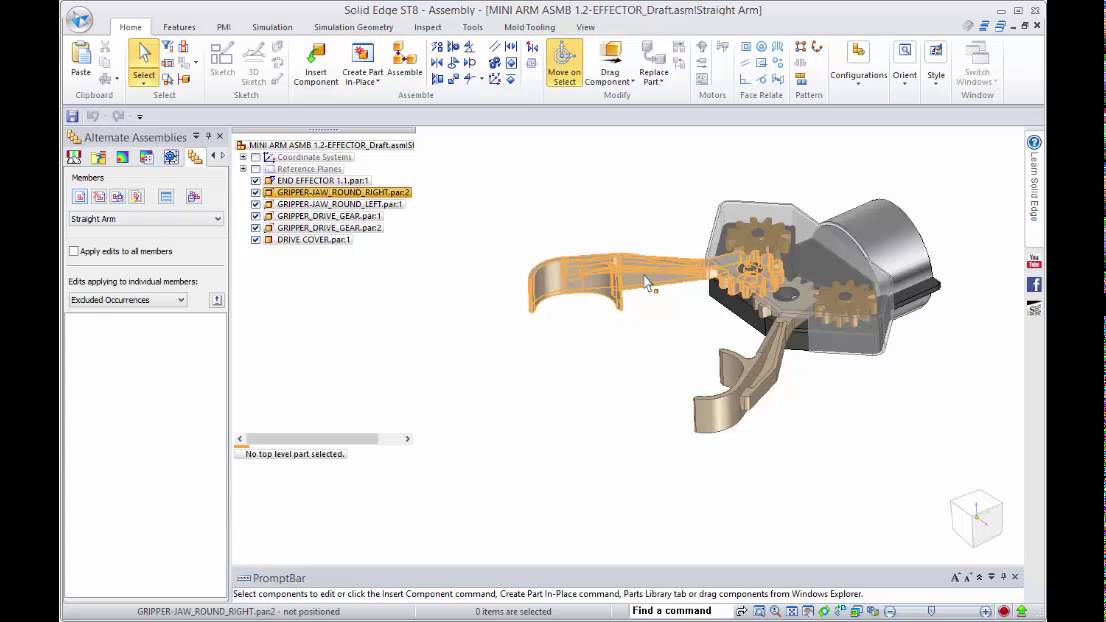Open the Excluded Occurrences dropdown
Viewport: 1106px width, 622px height.
[x=128, y=300]
